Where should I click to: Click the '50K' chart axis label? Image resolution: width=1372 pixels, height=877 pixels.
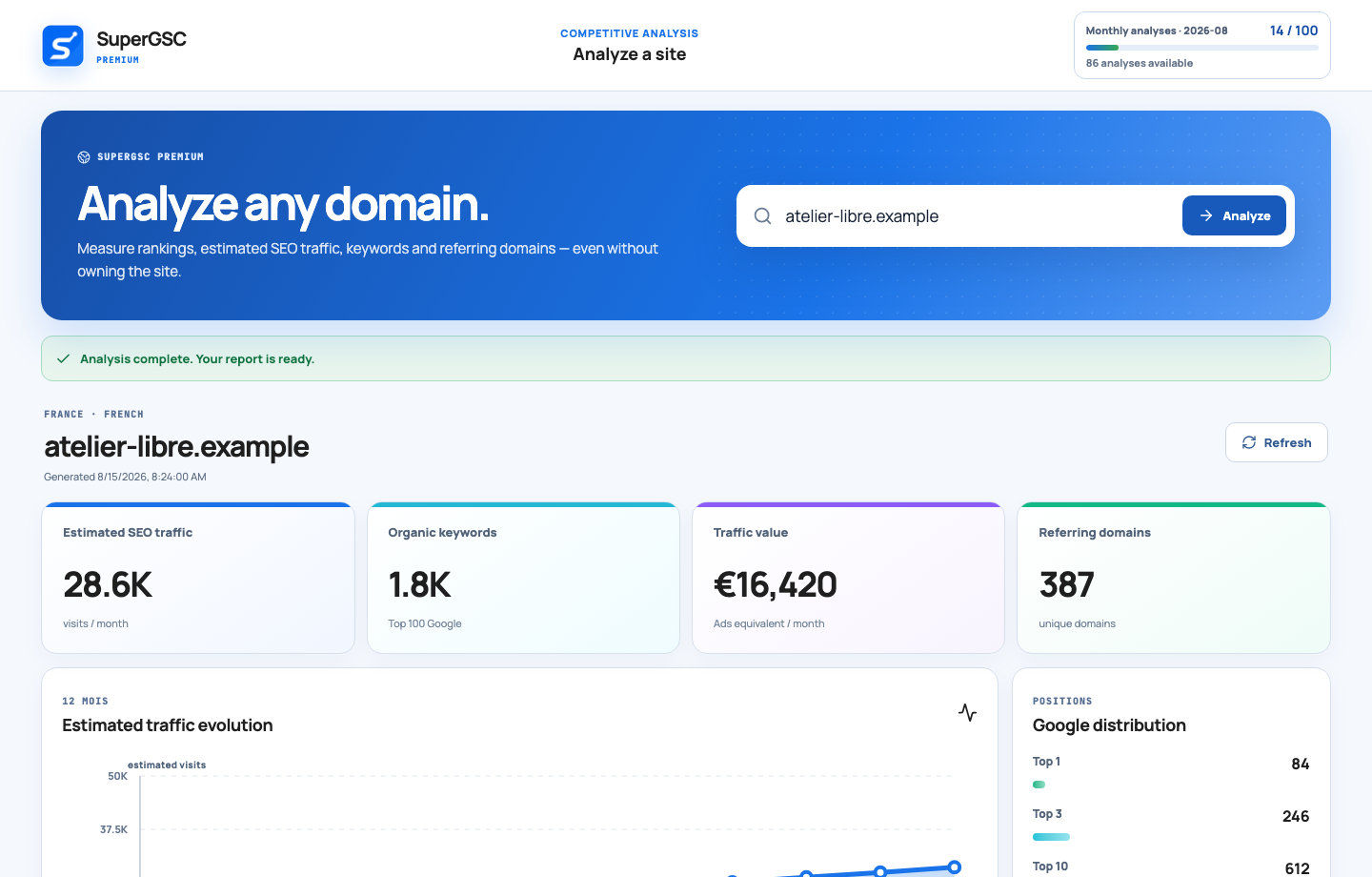(117, 776)
